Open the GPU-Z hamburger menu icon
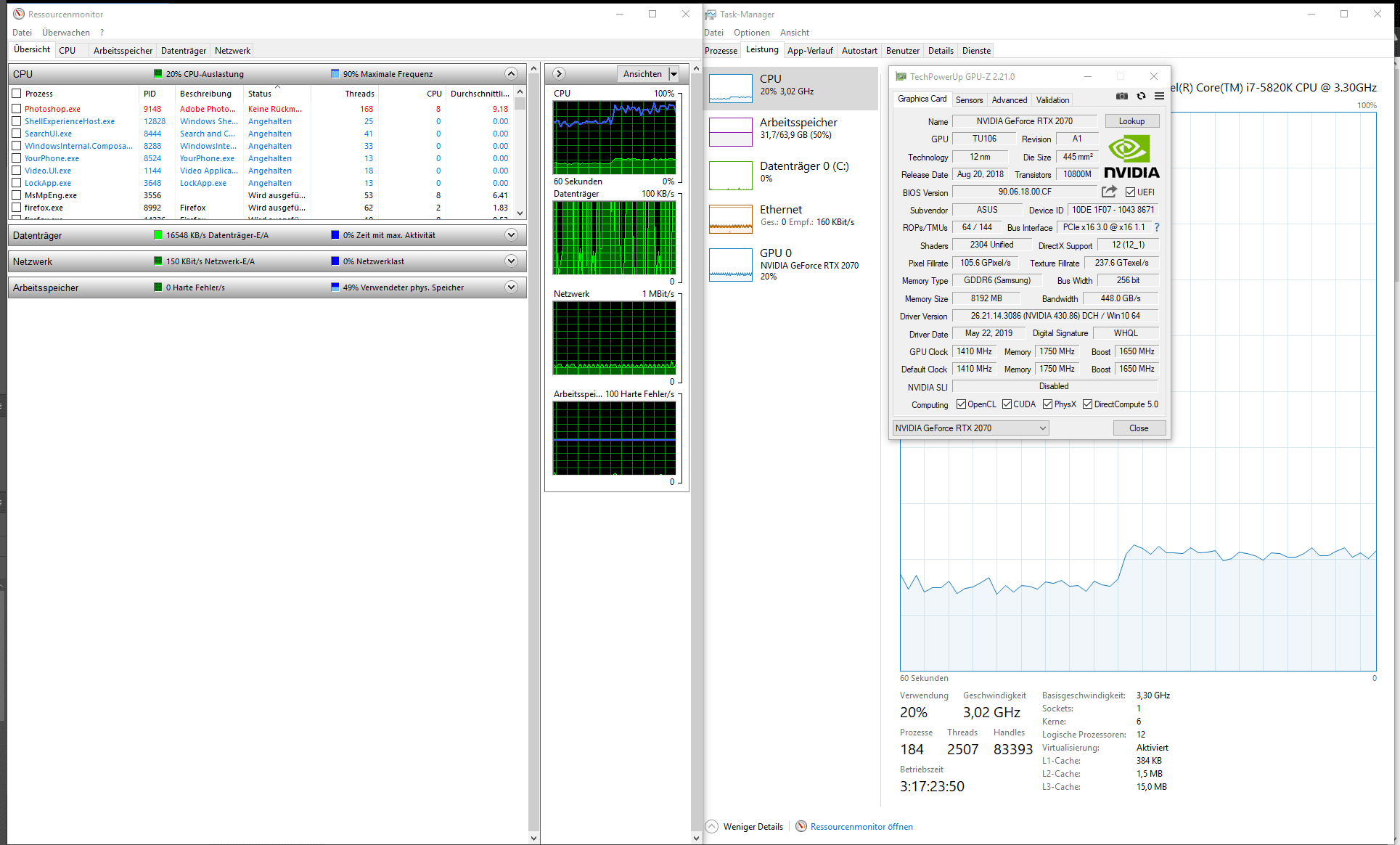This screenshot has height=845, width=1400. click(1159, 96)
